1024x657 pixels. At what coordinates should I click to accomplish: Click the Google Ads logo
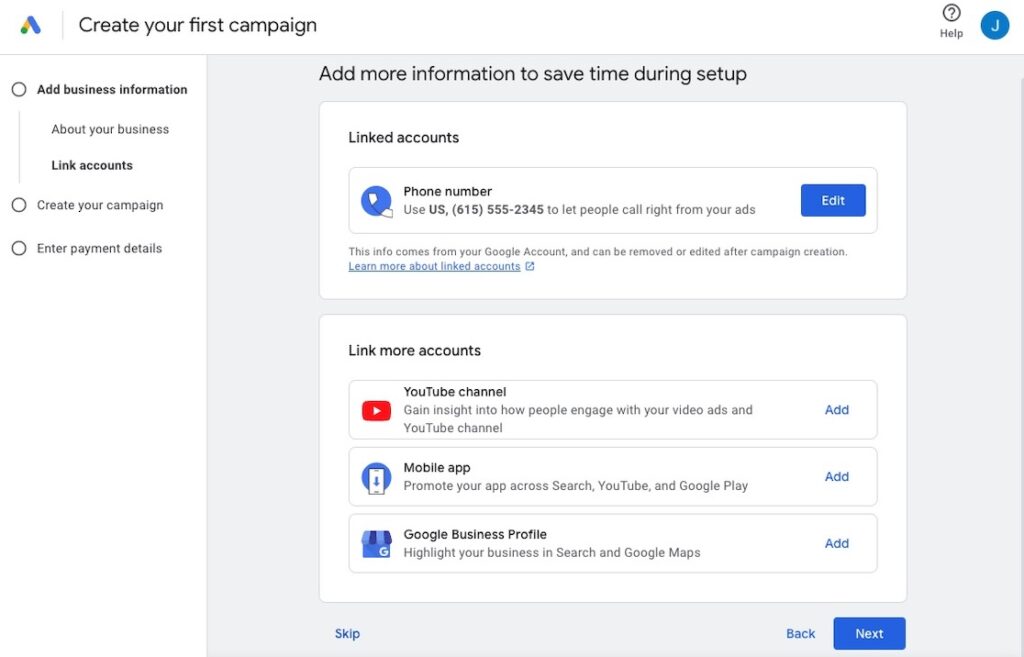pyautogui.click(x=31, y=25)
